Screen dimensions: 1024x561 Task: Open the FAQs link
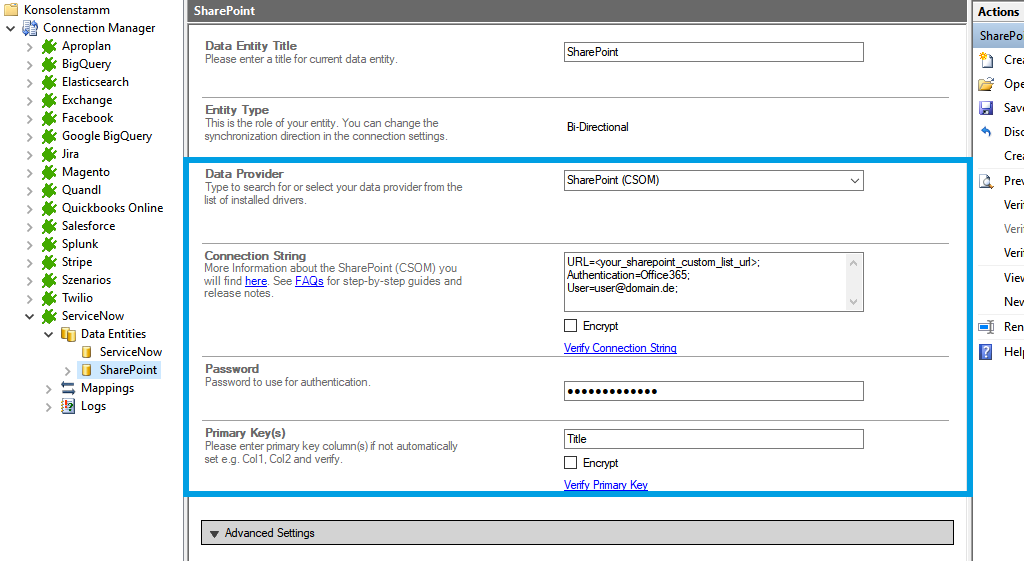click(x=309, y=282)
